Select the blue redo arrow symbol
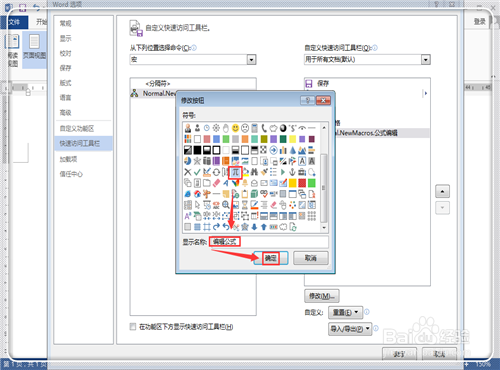The image size is (500, 370). pyautogui.click(x=216, y=227)
